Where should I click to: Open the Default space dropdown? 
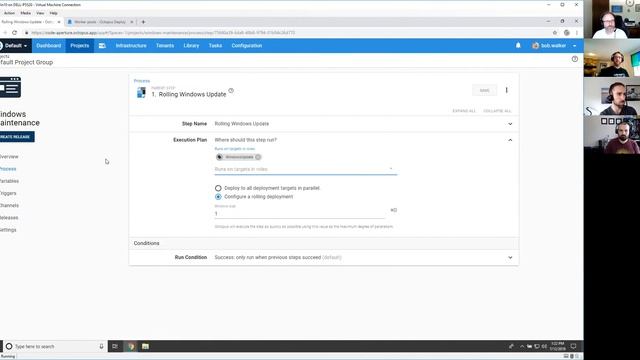(x=16, y=46)
